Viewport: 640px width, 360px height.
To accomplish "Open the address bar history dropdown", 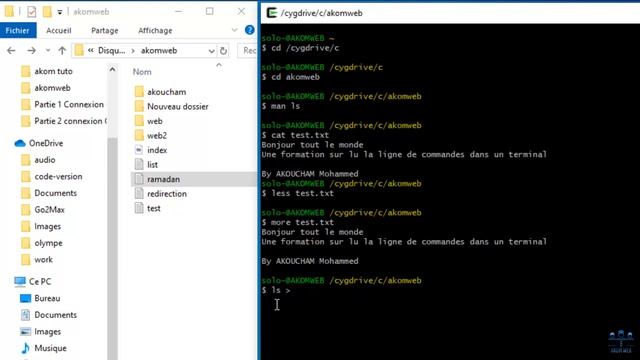I will click(x=211, y=51).
